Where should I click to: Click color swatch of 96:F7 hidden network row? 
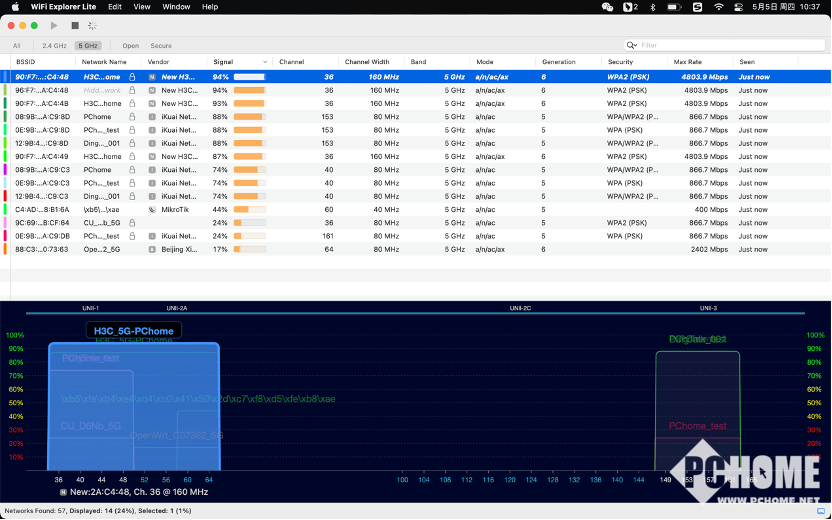click(5, 90)
